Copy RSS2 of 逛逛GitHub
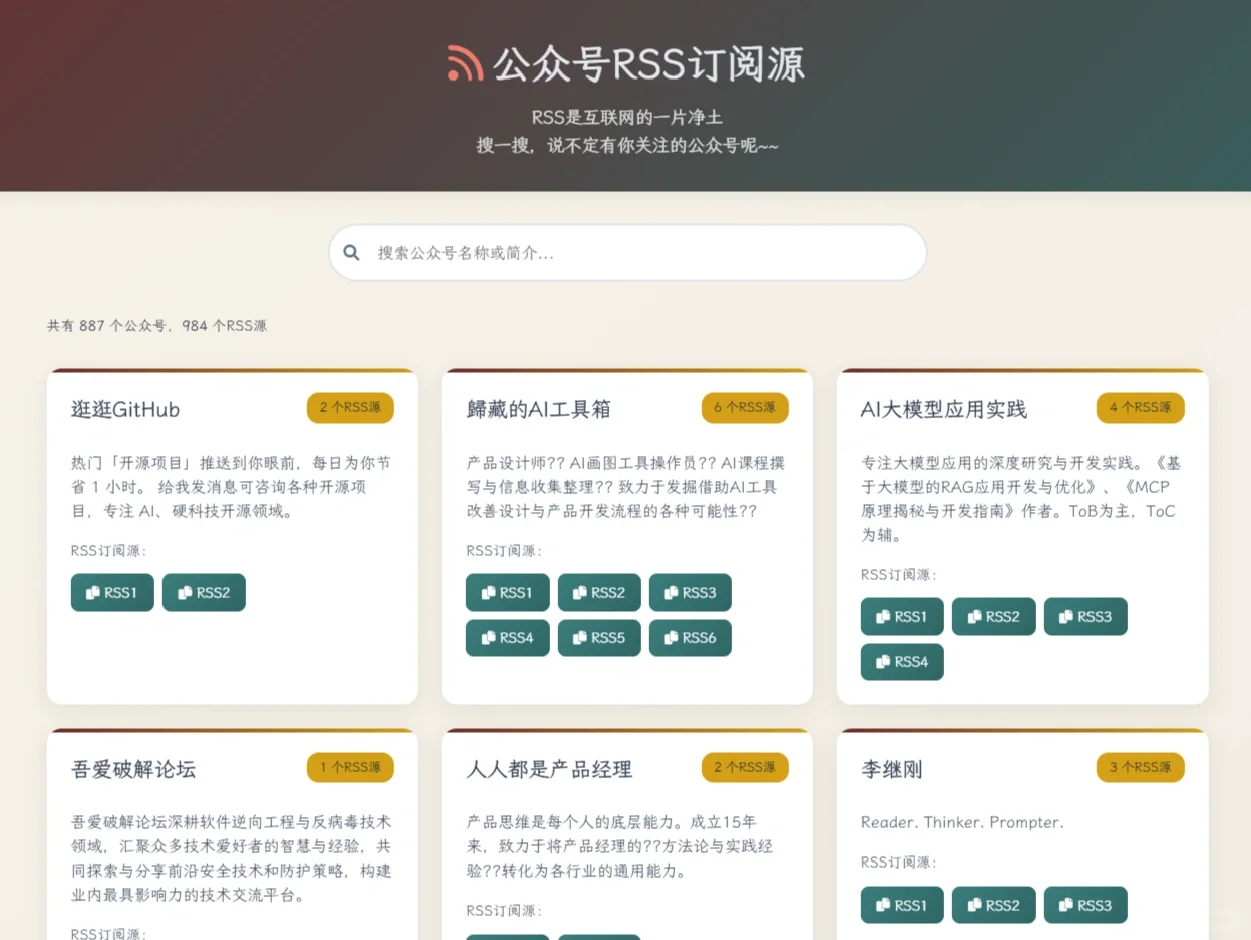Image resolution: width=1251 pixels, height=940 pixels. coord(204,592)
